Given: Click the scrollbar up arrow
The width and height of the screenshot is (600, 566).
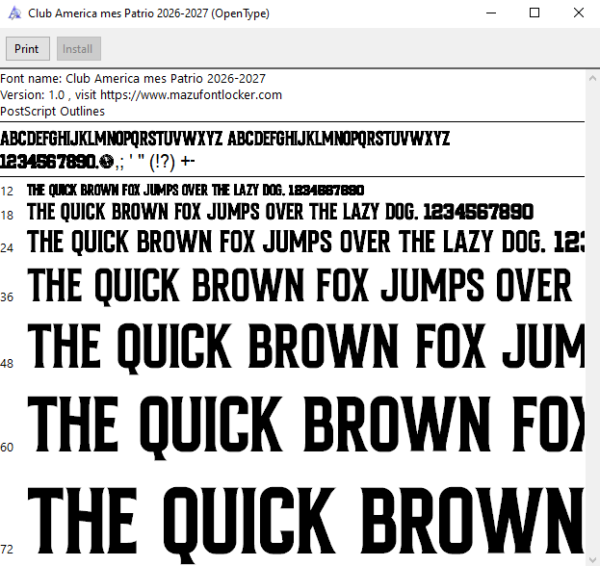Looking at the screenshot, I should pos(592,78).
